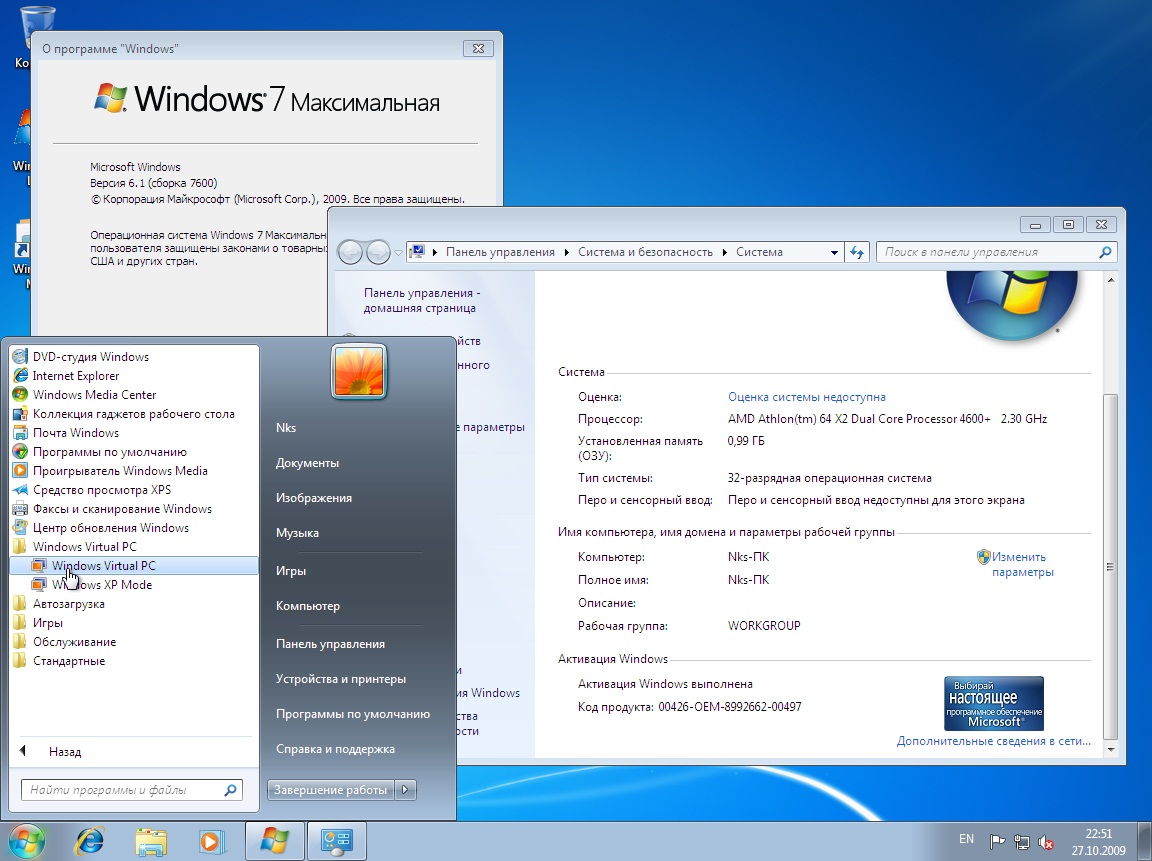Screen dimensions: 1152x861
Task: Open the recent pages dropdown arrow
Action: [399, 253]
